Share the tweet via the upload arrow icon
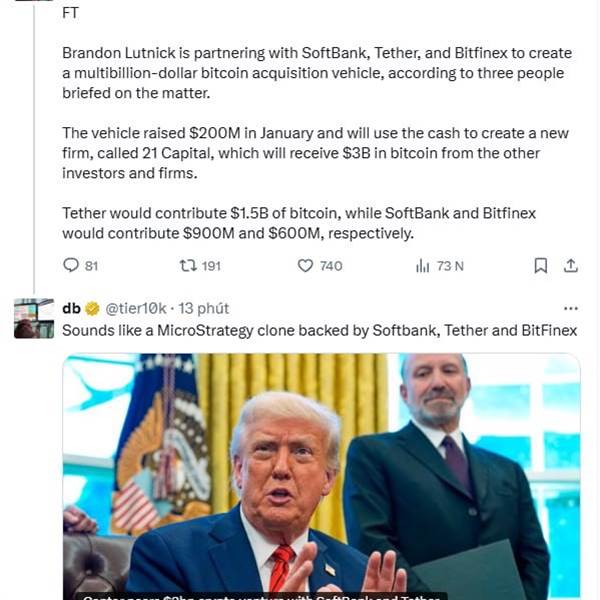This screenshot has height=600, width=600. pyautogui.click(x=570, y=266)
